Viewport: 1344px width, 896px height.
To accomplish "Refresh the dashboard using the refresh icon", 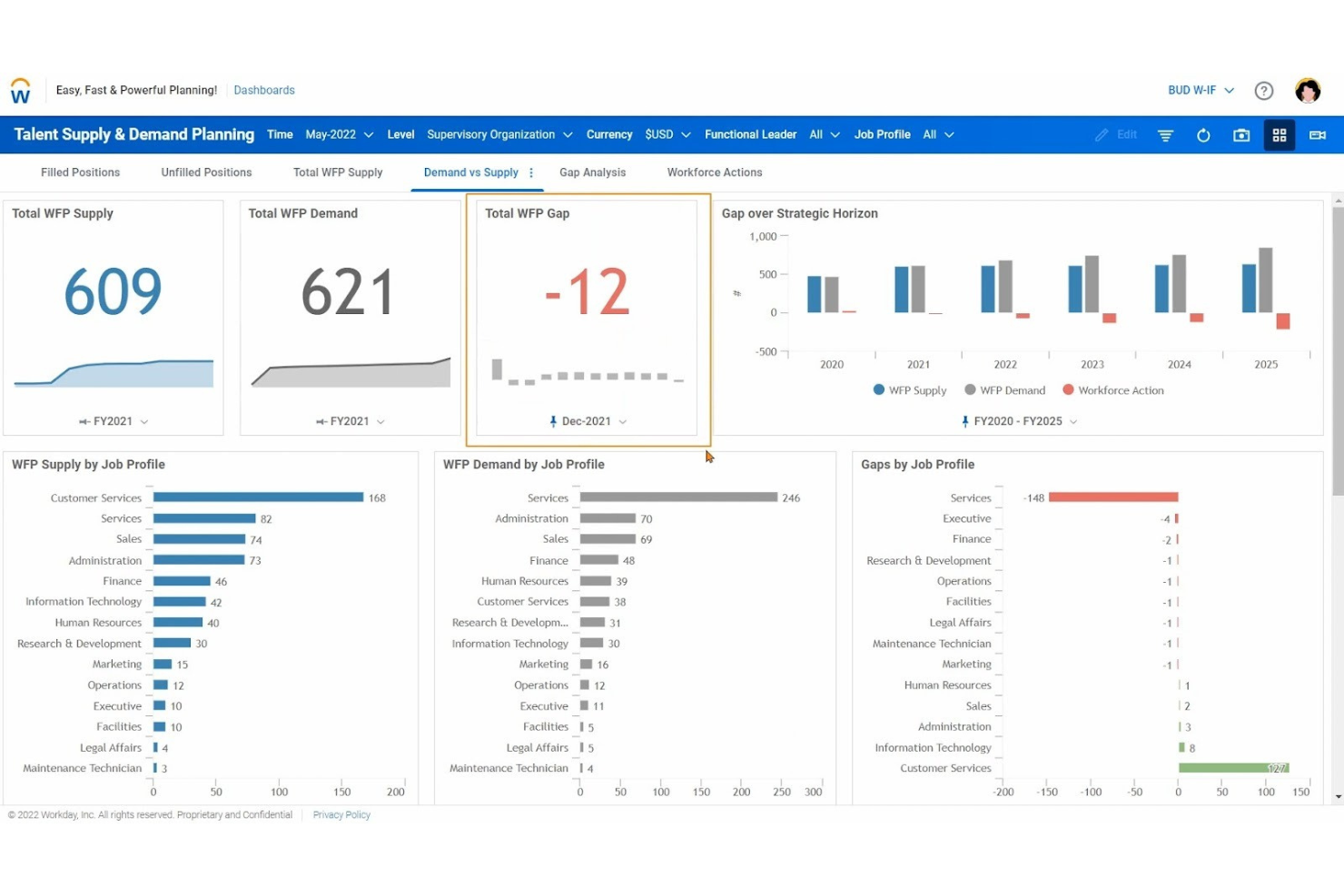I will [1203, 134].
